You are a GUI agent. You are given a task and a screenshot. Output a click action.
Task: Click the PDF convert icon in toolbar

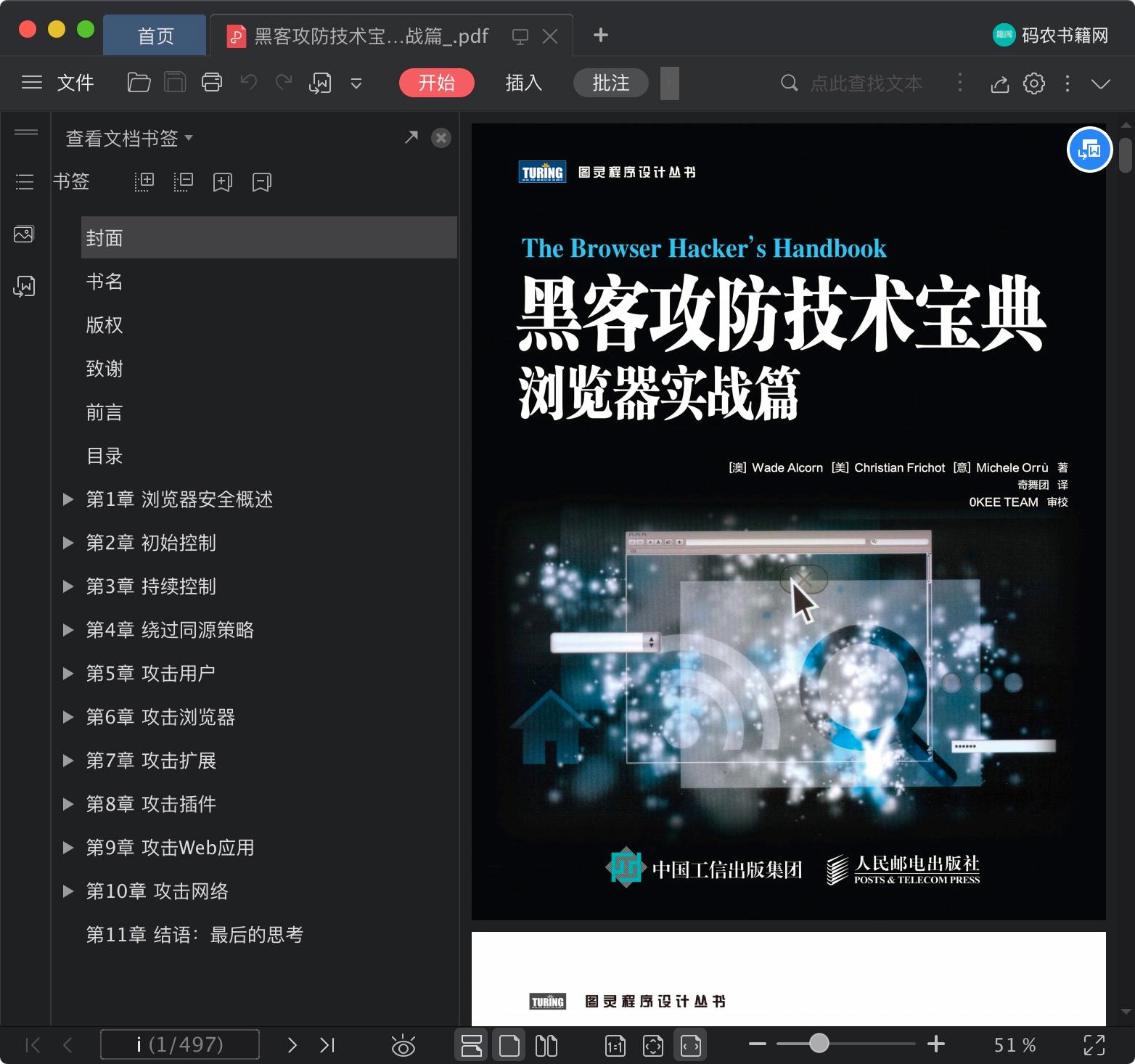coord(320,83)
